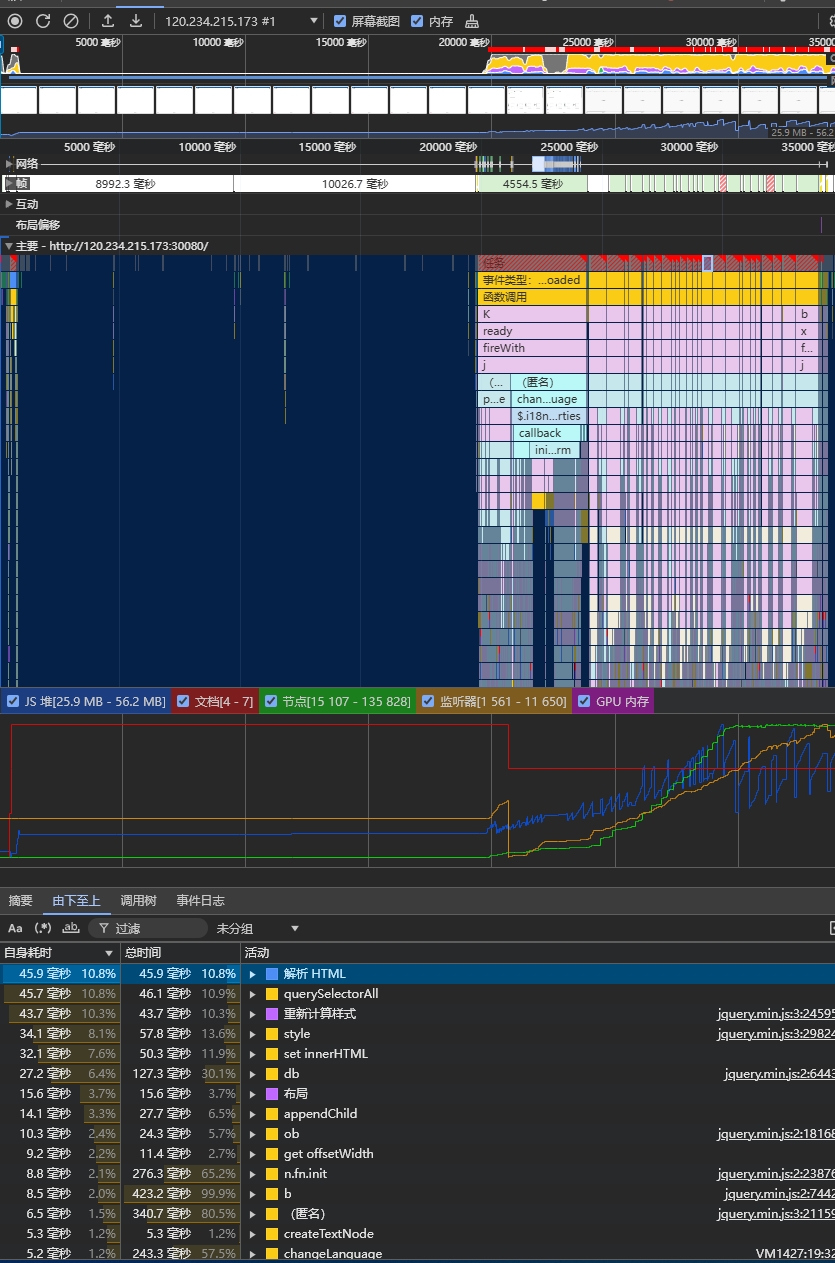Select the fireWith flame chart bar
Image resolution: width=835 pixels, height=1263 pixels.
[x=534, y=348]
